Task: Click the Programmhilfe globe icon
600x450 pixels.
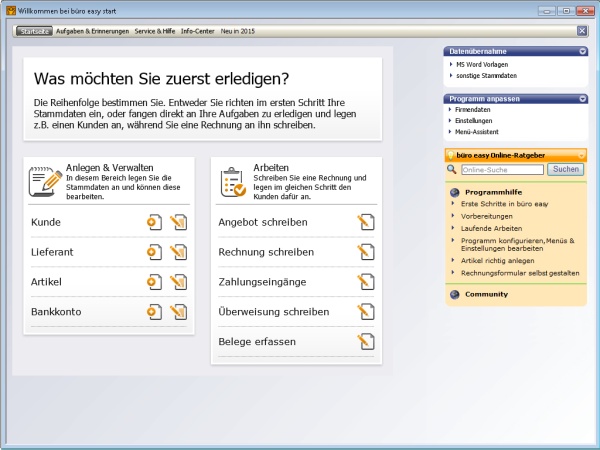Action: 455,192
